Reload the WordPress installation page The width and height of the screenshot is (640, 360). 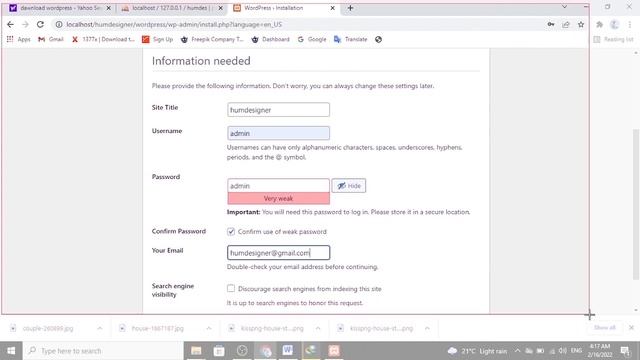pyautogui.click(x=40, y=24)
